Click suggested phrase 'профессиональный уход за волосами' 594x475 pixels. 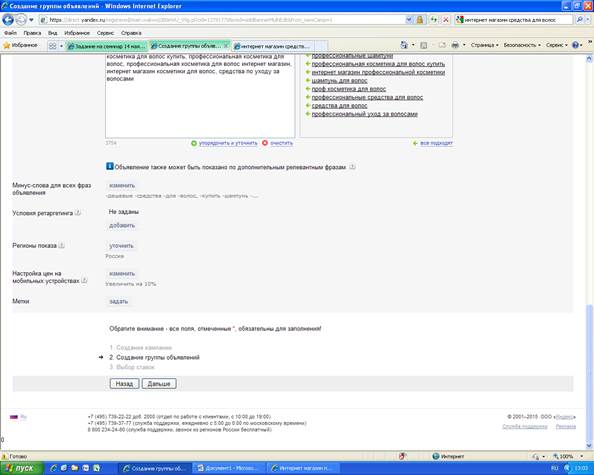pos(364,114)
